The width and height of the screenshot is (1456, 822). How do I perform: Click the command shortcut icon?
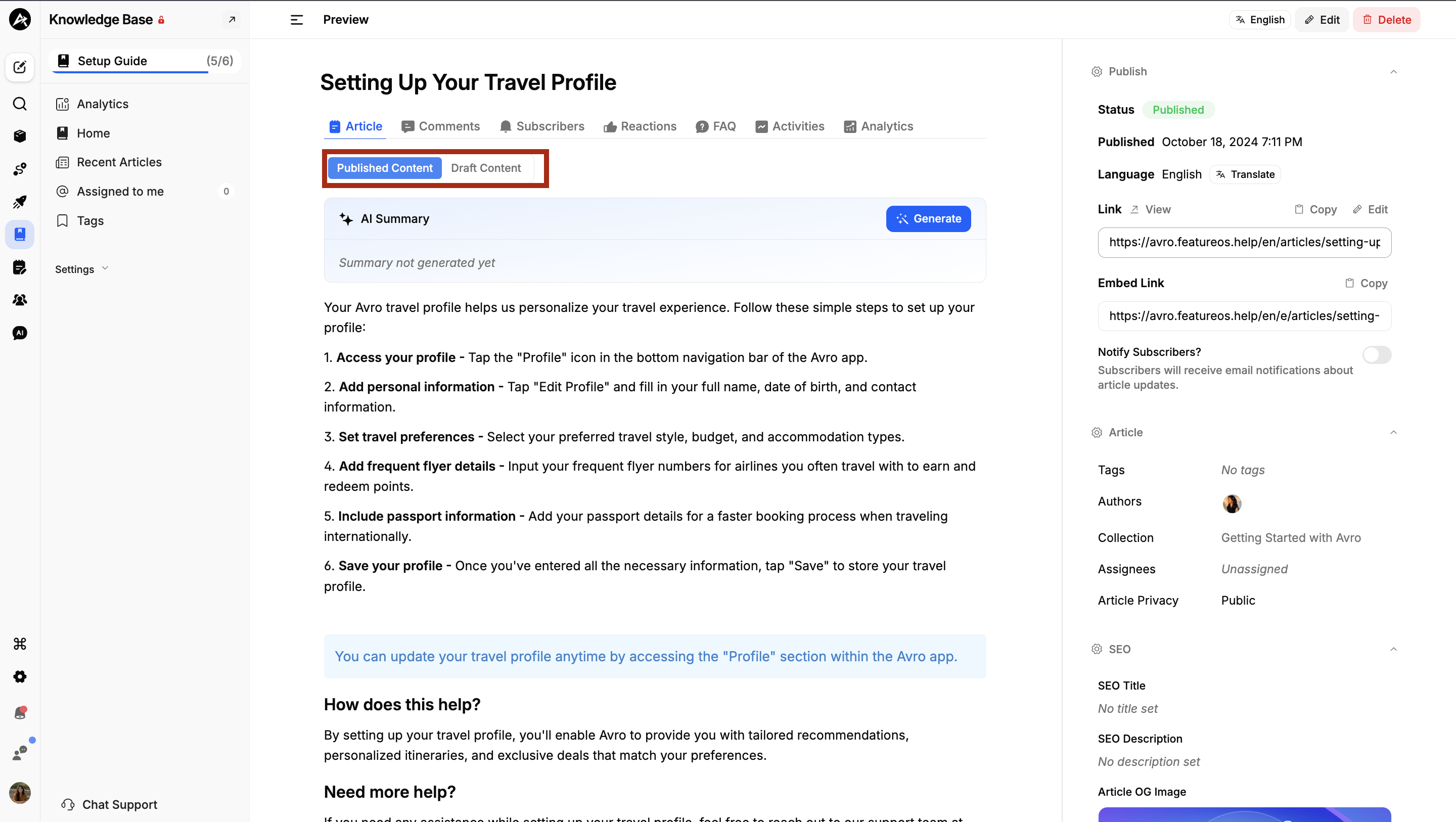click(20, 644)
